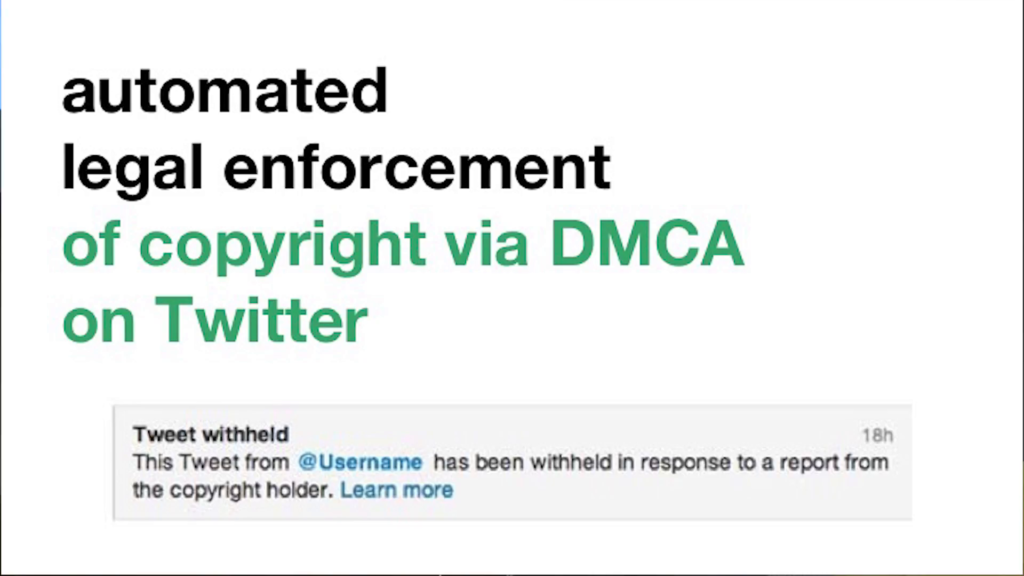Viewport: 1024px width, 576px height.
Task: Click the Tweet withheld heading
Action: [211, 434]
